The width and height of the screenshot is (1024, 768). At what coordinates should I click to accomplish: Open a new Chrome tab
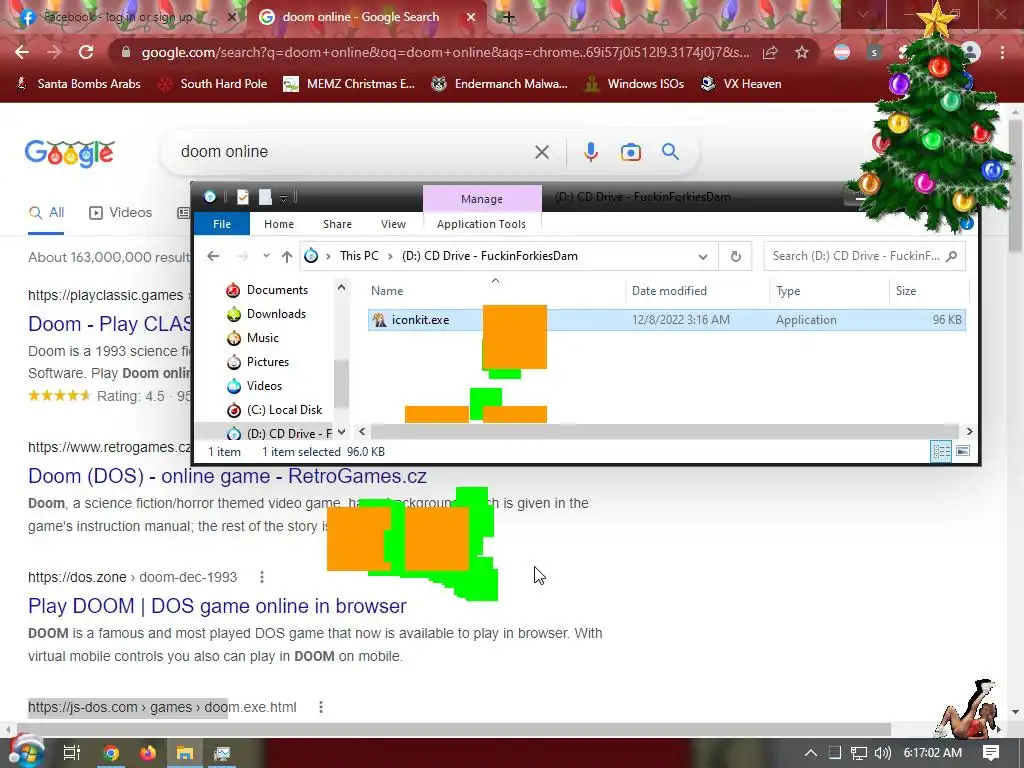509,17
